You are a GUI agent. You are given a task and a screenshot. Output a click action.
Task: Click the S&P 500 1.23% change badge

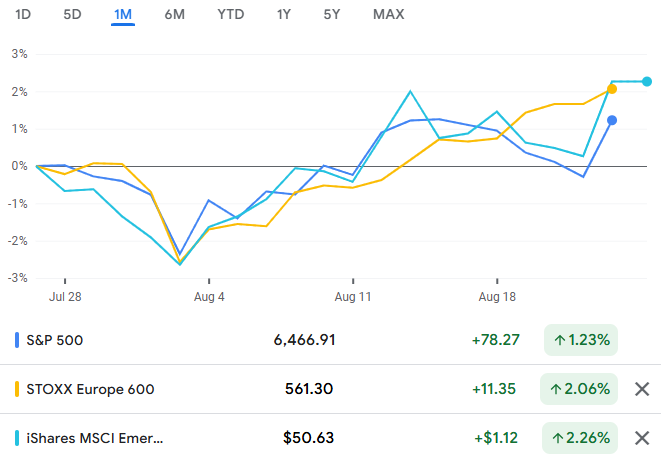[581, 340]
